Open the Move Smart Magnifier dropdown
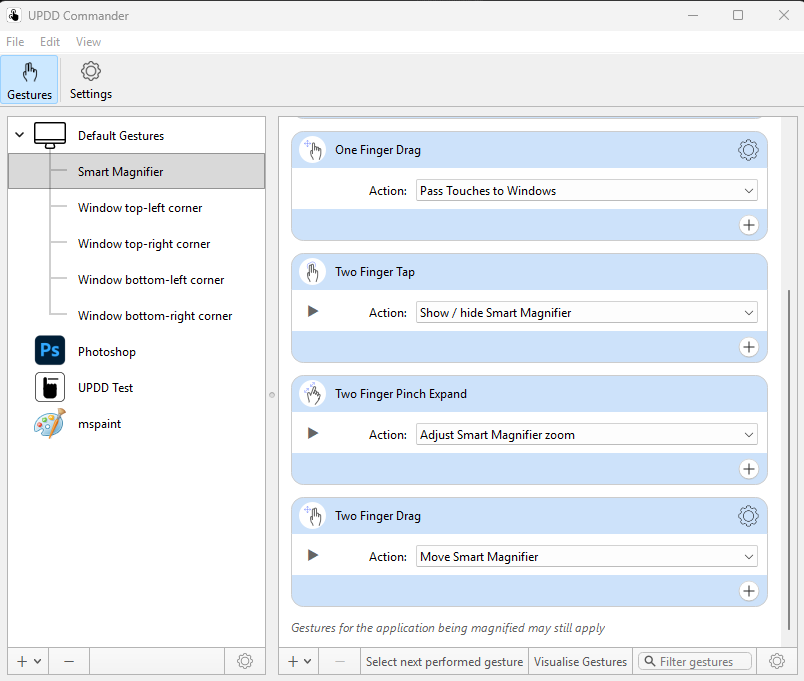Screen dimensions: 804x681 pyautogui.click(x=587, y=557)
